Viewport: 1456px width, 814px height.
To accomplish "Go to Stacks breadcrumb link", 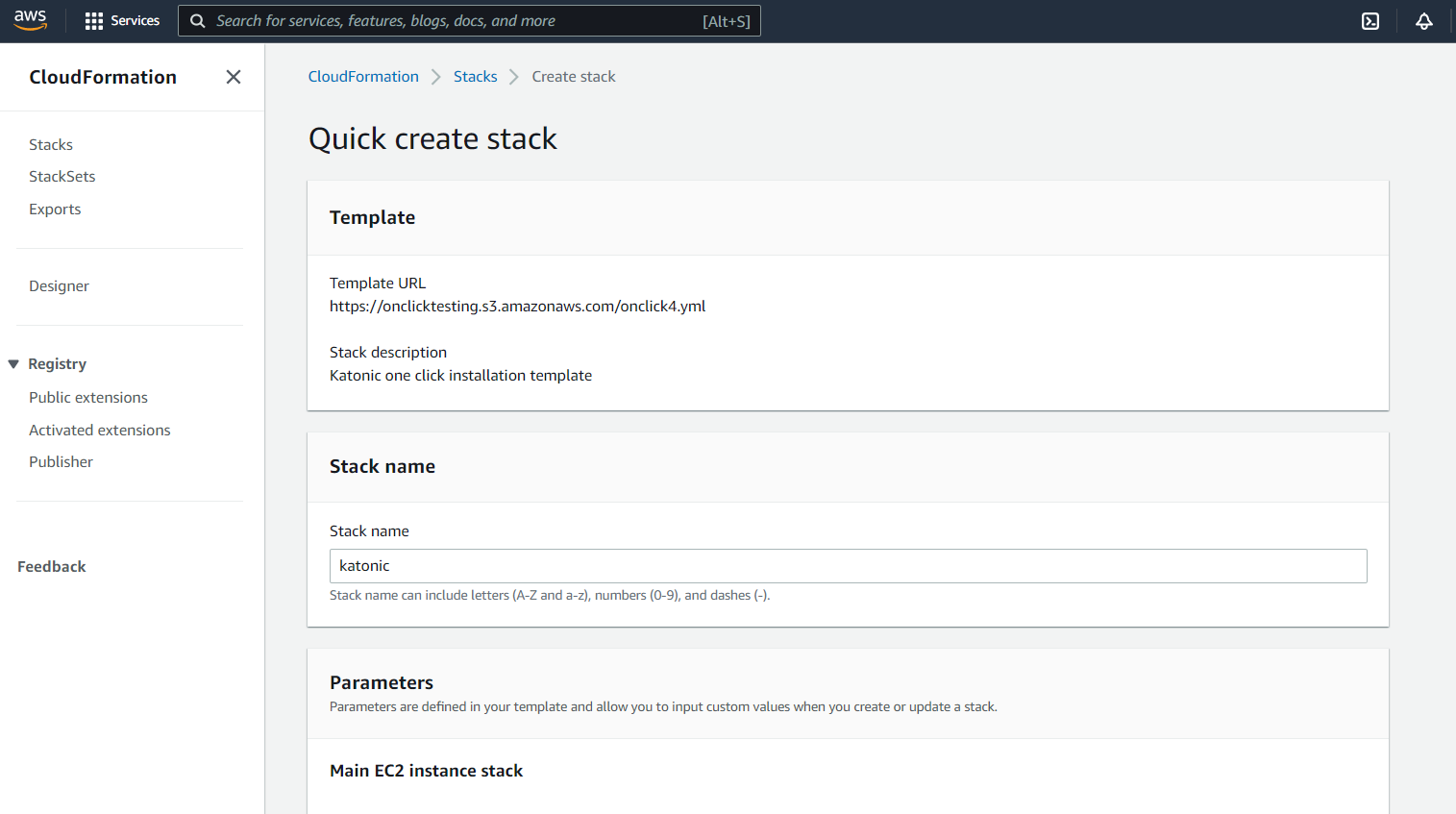I will pyautogui.click(x=476, y=77).
